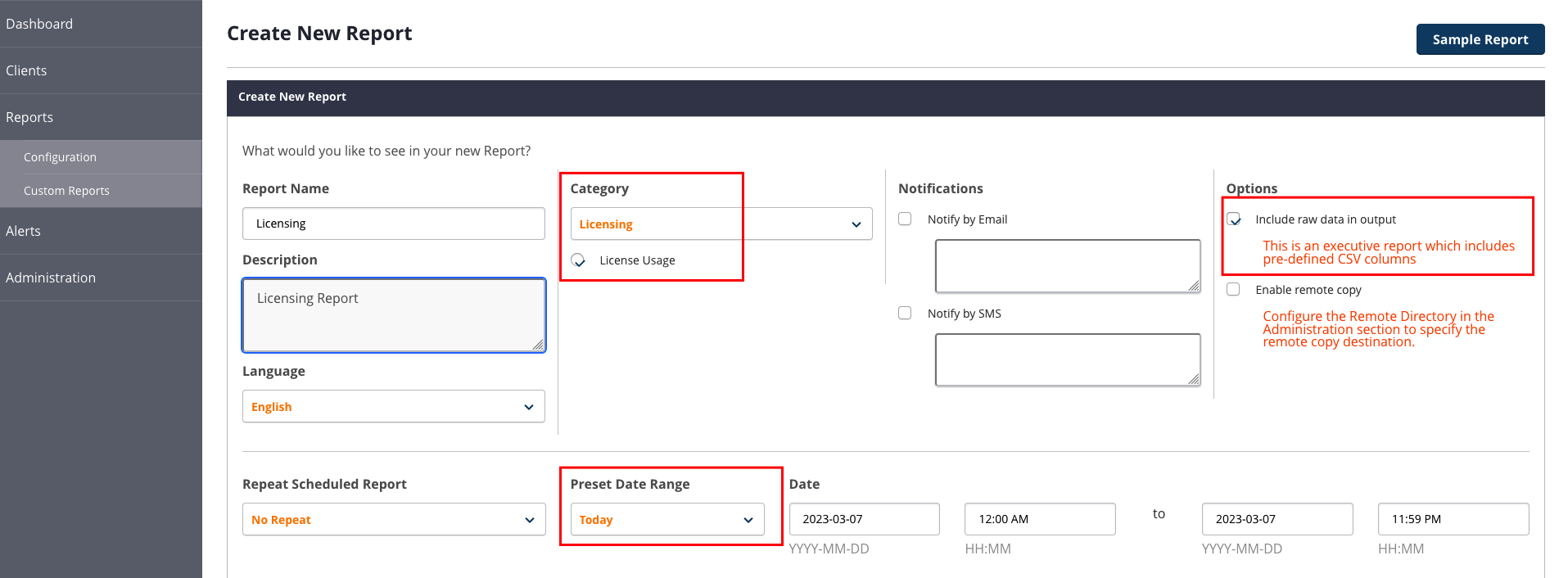
Task: Open Custom Reports submenu item
Action: coord(101,191)
